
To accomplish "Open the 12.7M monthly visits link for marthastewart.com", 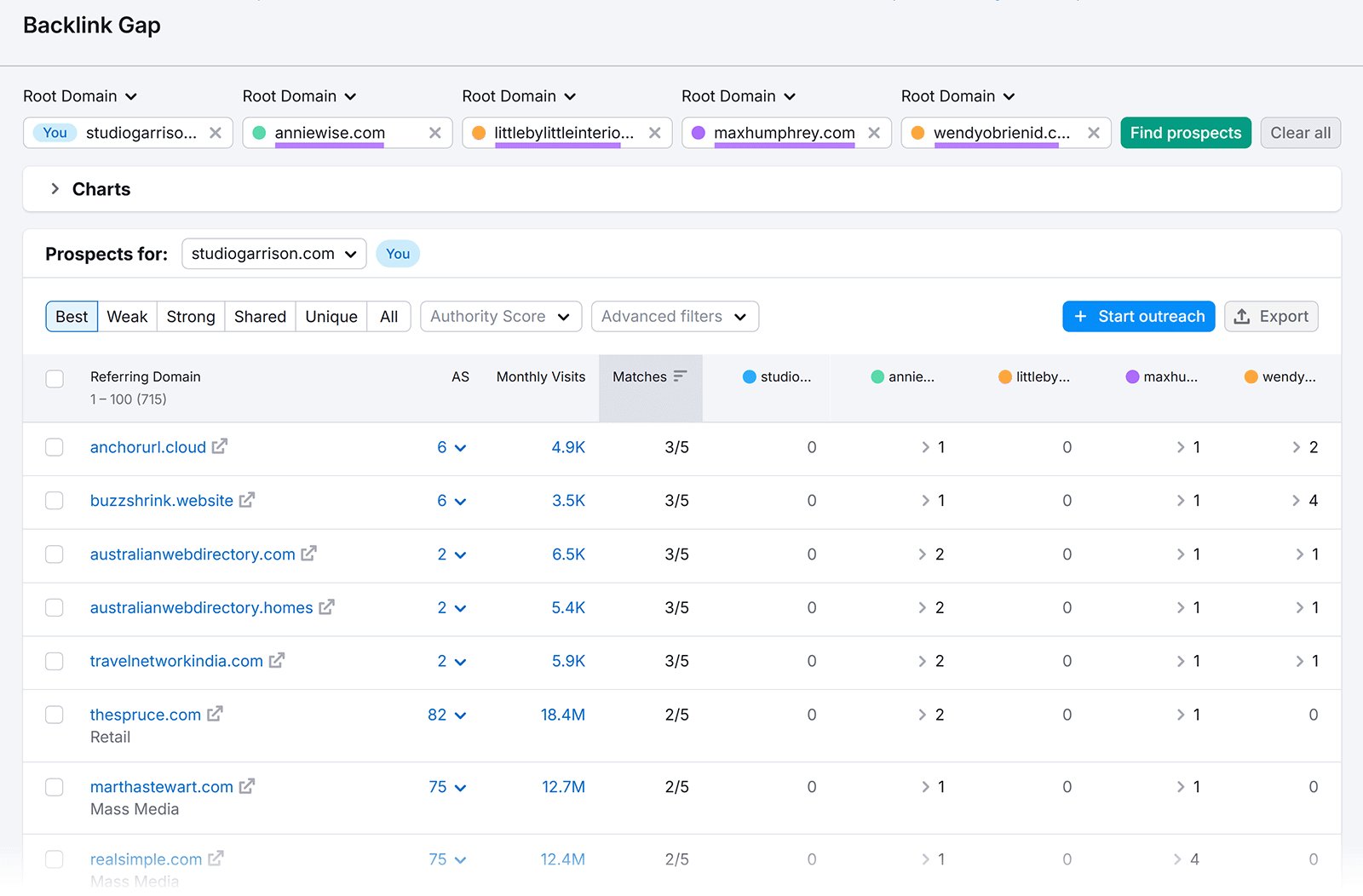I will pyautogui.click(x=563, y=786).
